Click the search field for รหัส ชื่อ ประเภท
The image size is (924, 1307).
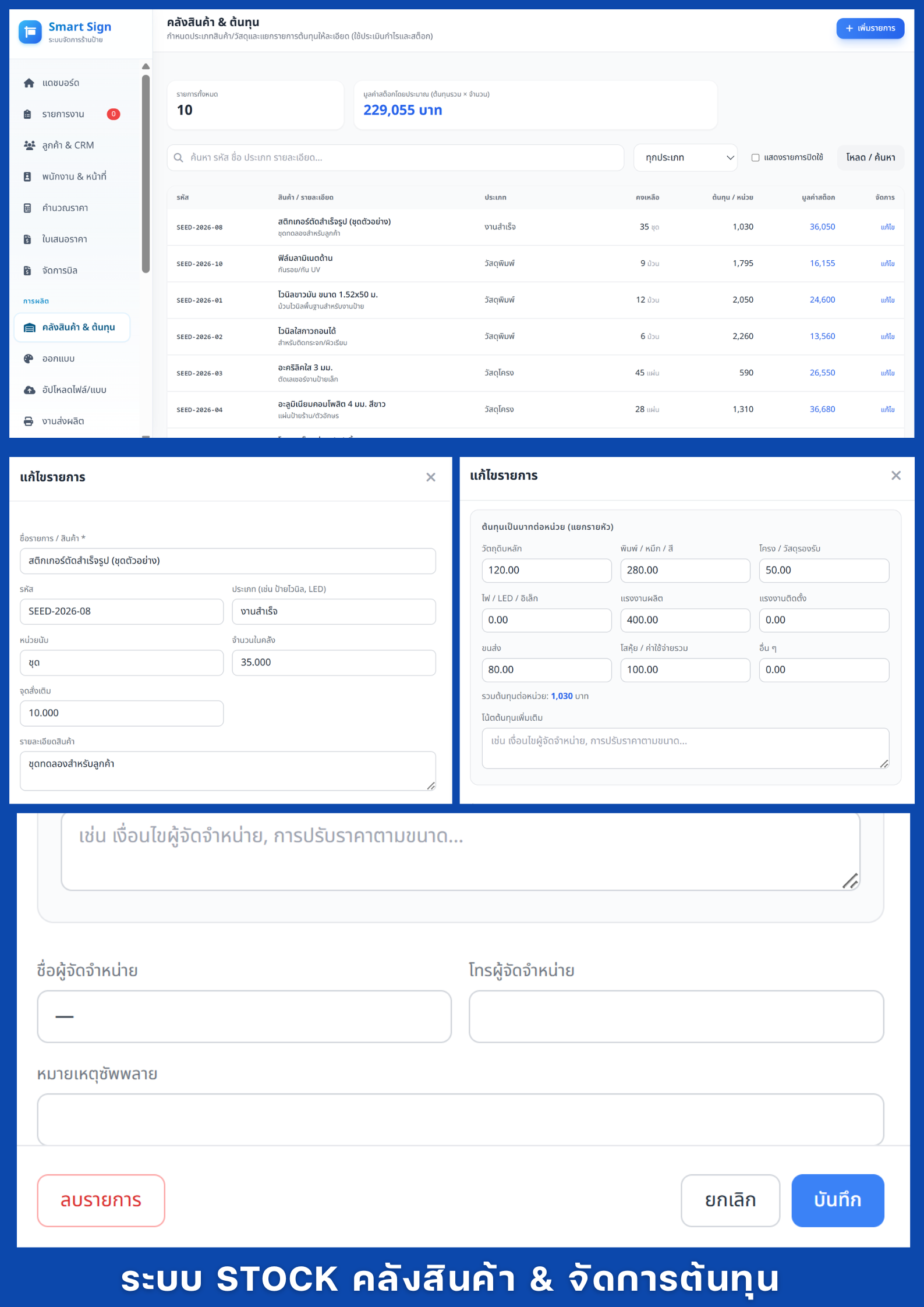point(396,158)
